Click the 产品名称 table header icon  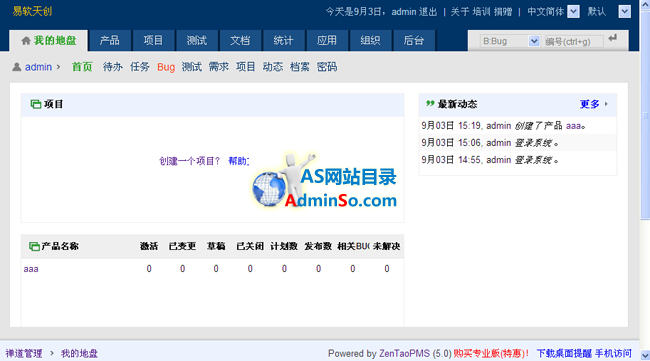(x=34, y=247)
